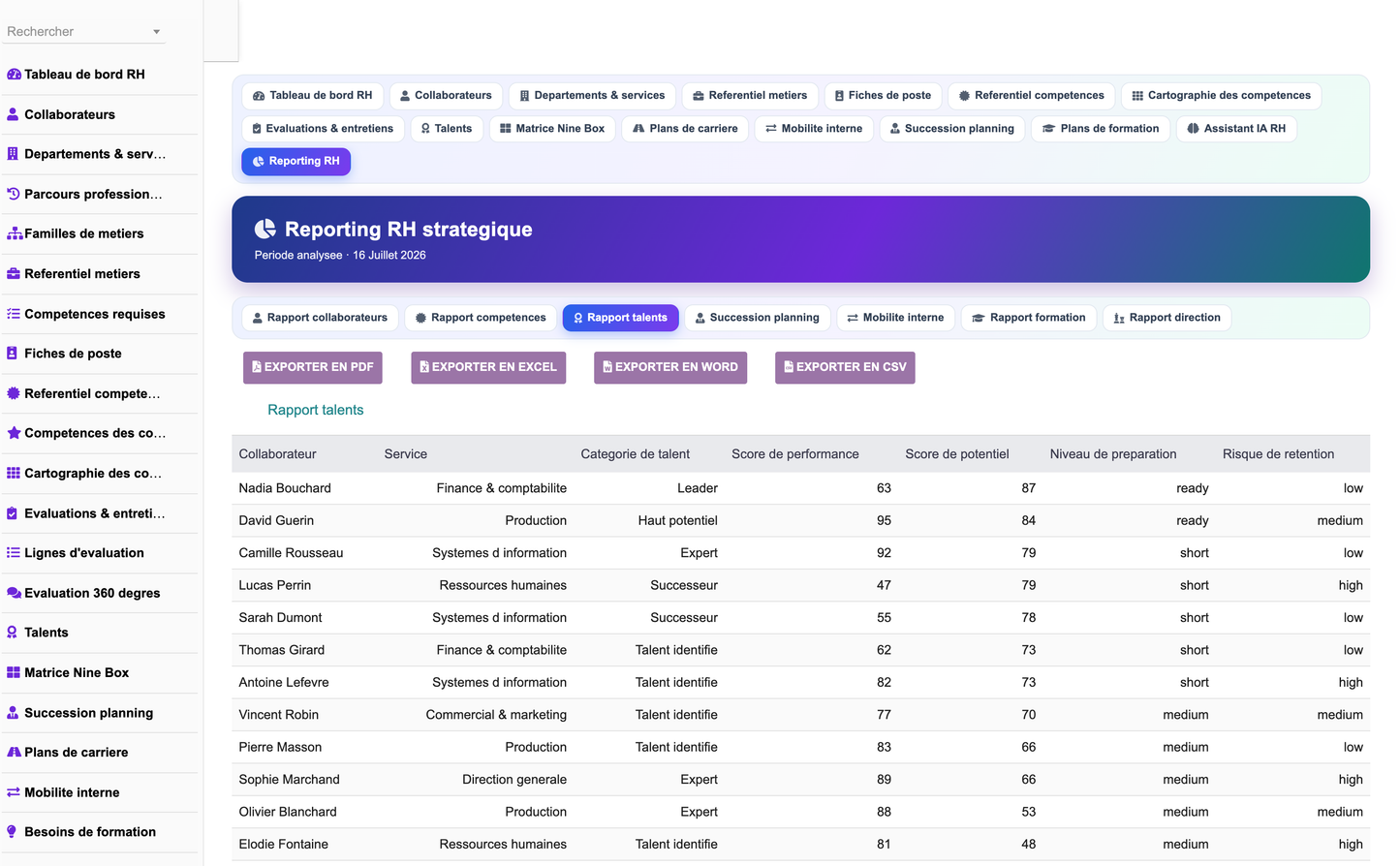Open Matrice Nine Box top navigation button
Screen dimensions: 1400x866
(x=552, y=129)
